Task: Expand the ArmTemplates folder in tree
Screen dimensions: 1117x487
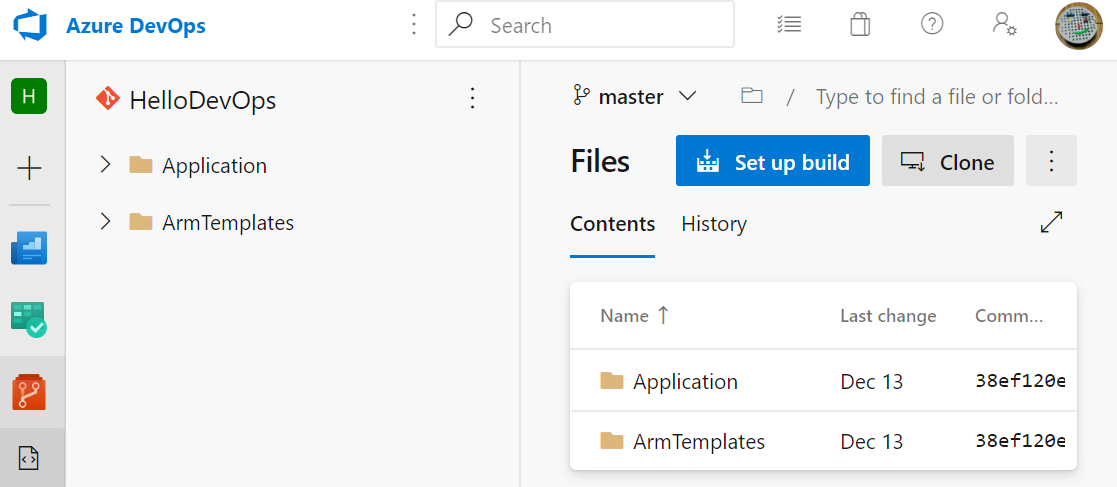Action: coord(106,222)
